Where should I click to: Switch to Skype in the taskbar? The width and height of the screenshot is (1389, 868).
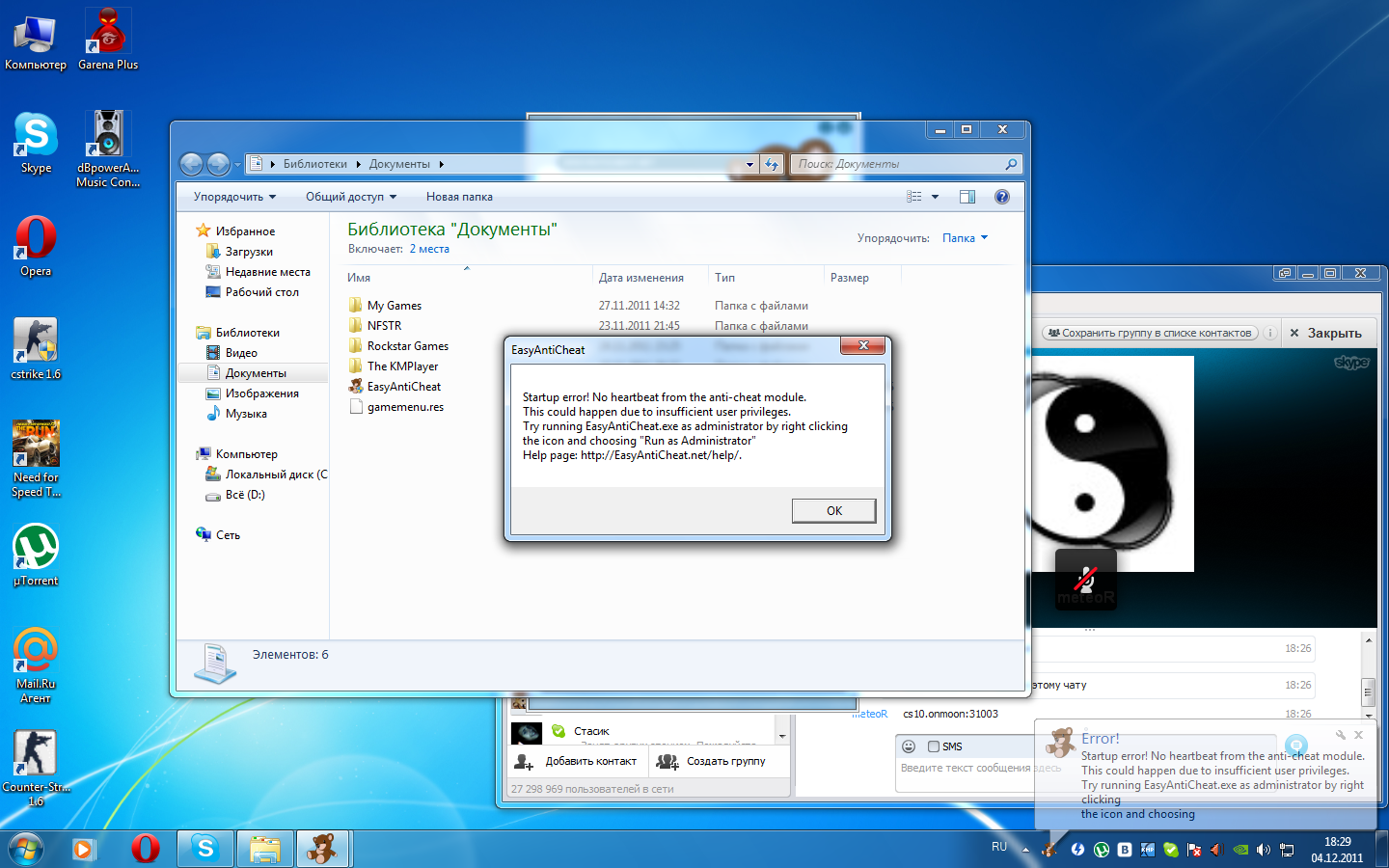click(x=204, y=849)
